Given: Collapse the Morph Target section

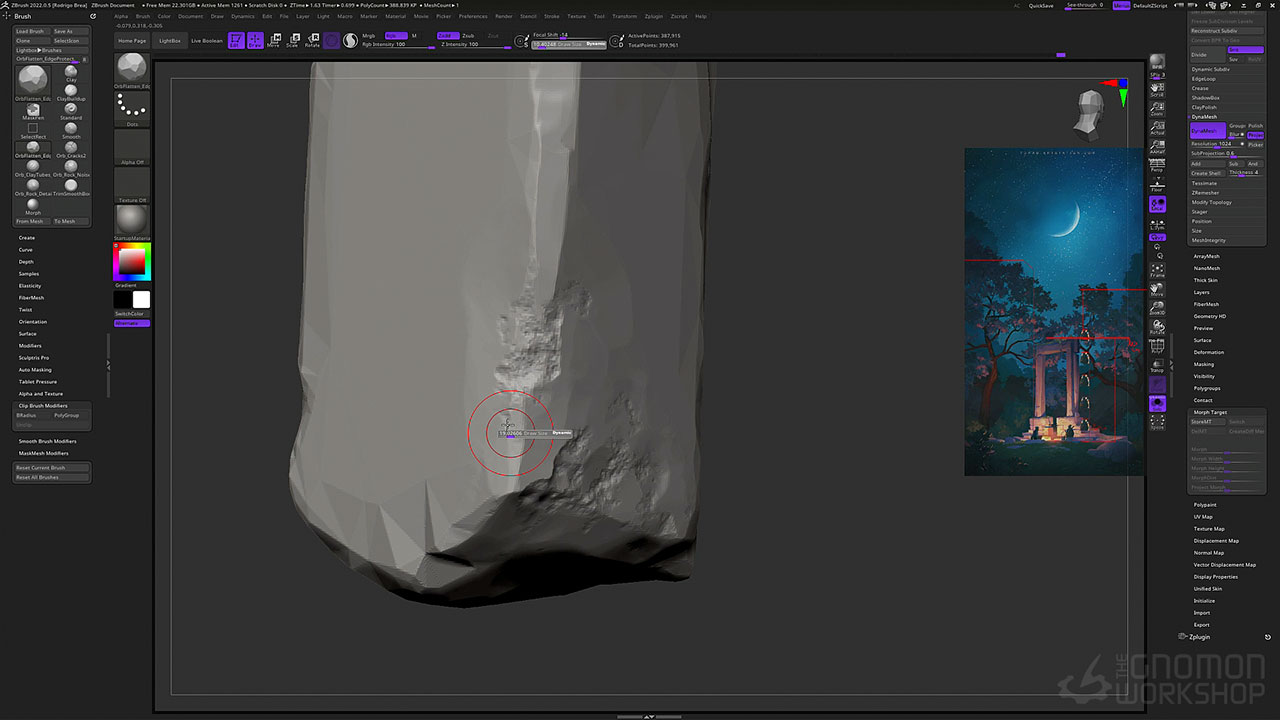Looking at the screenshot, I should tap(1209, 412).
